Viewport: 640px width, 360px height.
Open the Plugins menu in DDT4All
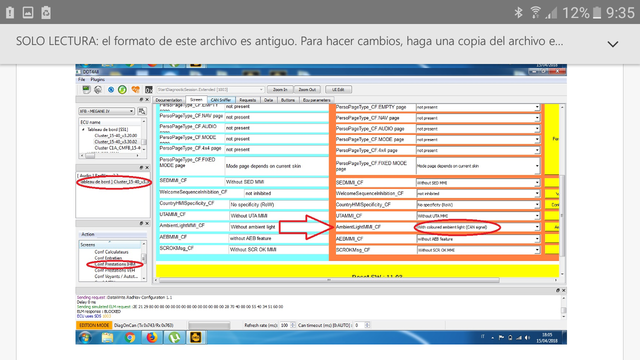[98, 80]
